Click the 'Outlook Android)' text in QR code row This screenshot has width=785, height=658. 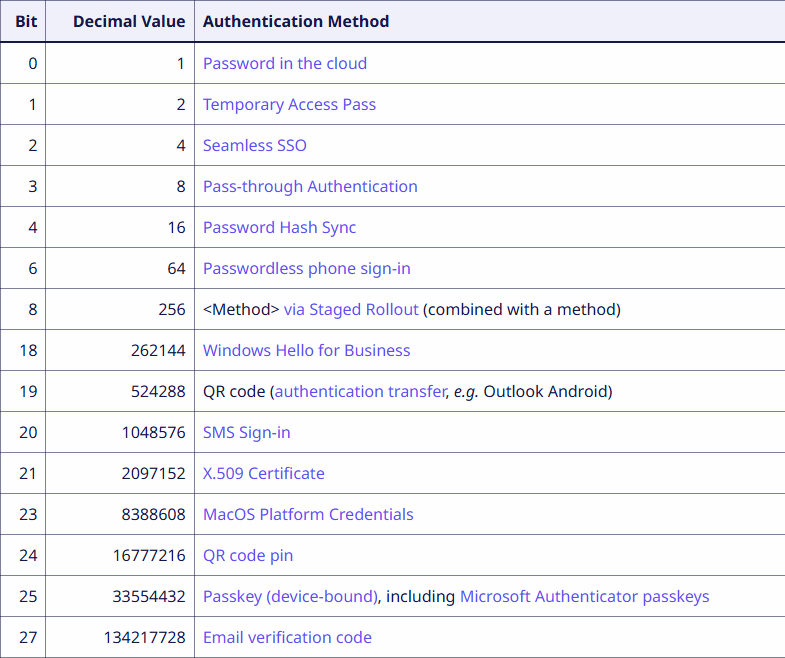pyautogui.click(x=548, y=392)
